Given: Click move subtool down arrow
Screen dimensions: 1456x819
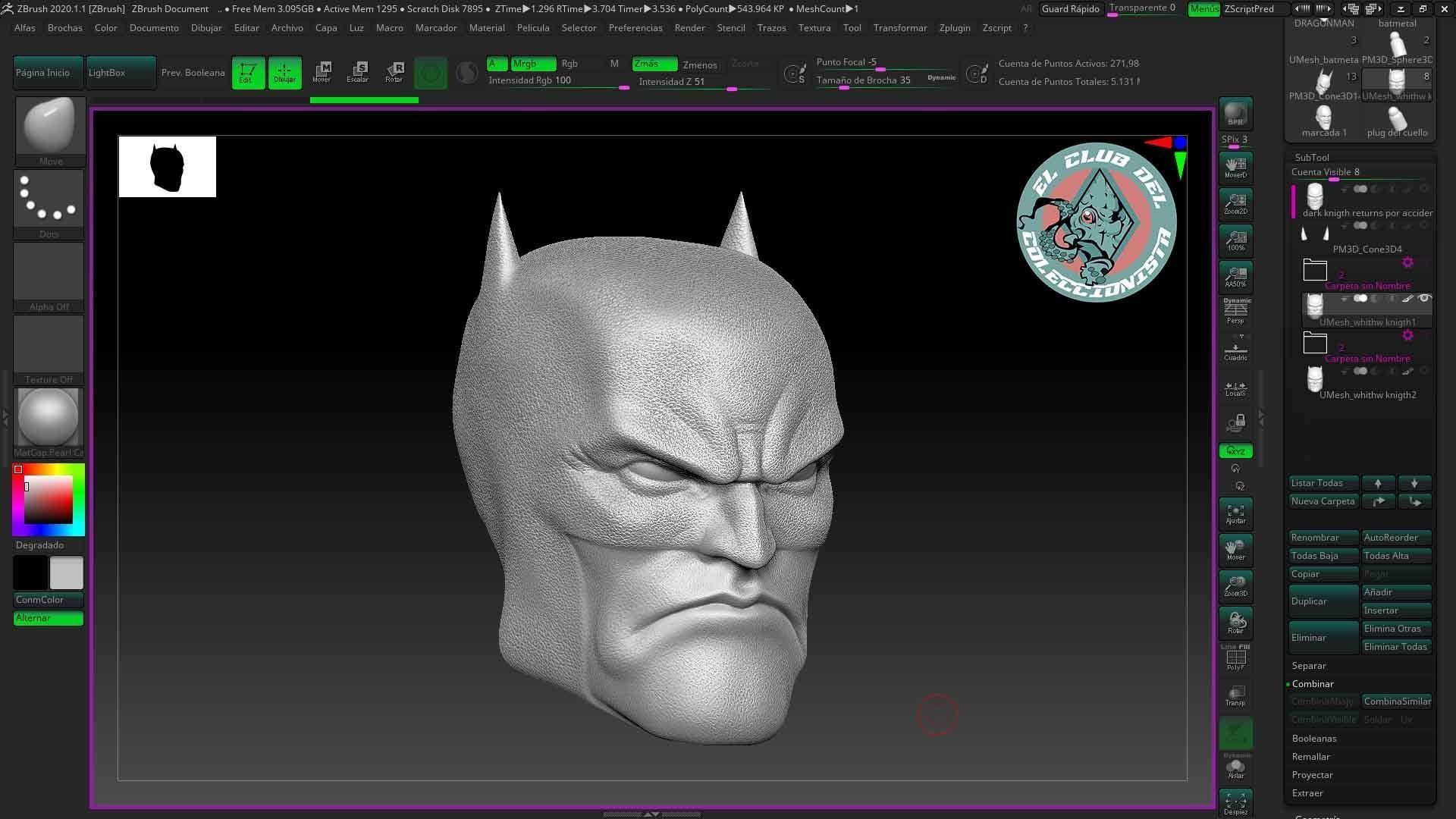Looking at the screenshot, I should [x=1414, y=483].
